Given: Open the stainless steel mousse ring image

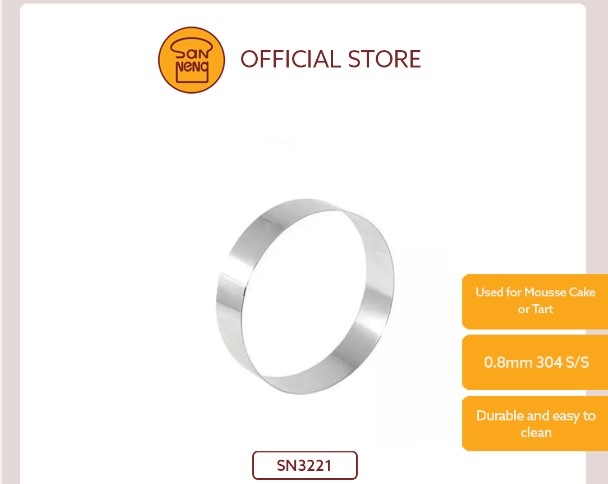Looking at the screenshot, I should [x=305, y=296].
